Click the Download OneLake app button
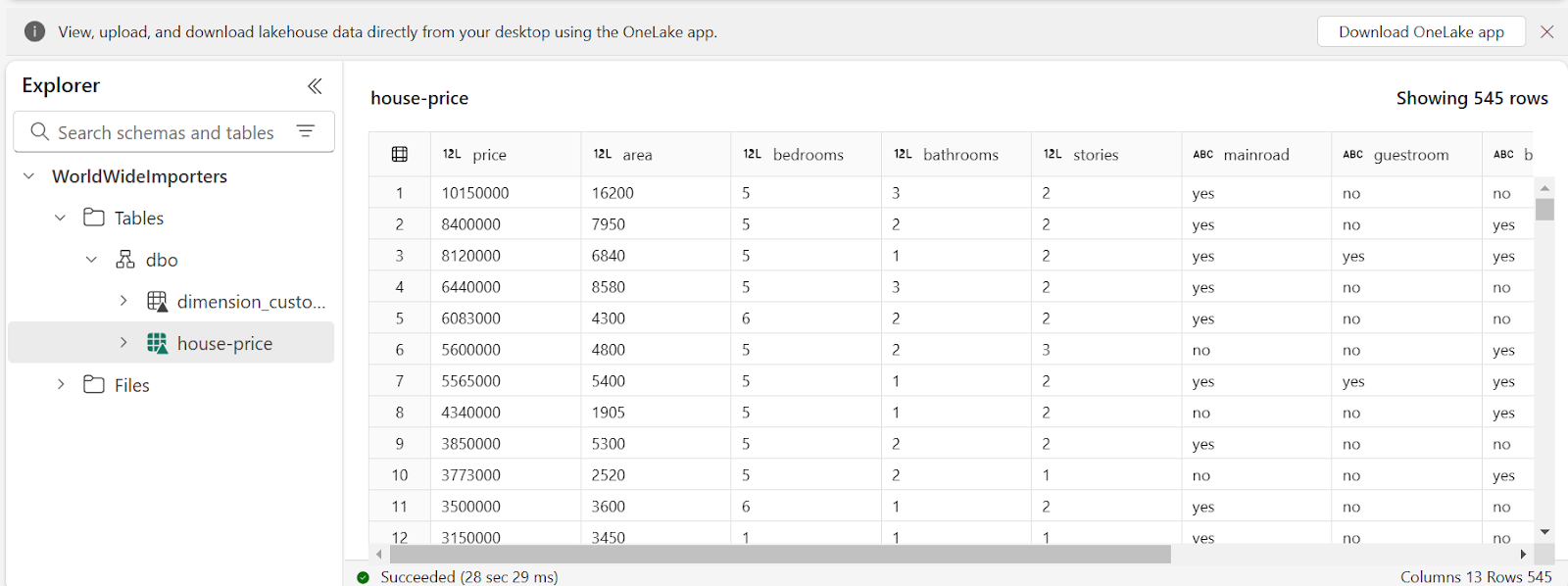The height and width of the screenshot is (586, 1568). (x=1421, y=31)
